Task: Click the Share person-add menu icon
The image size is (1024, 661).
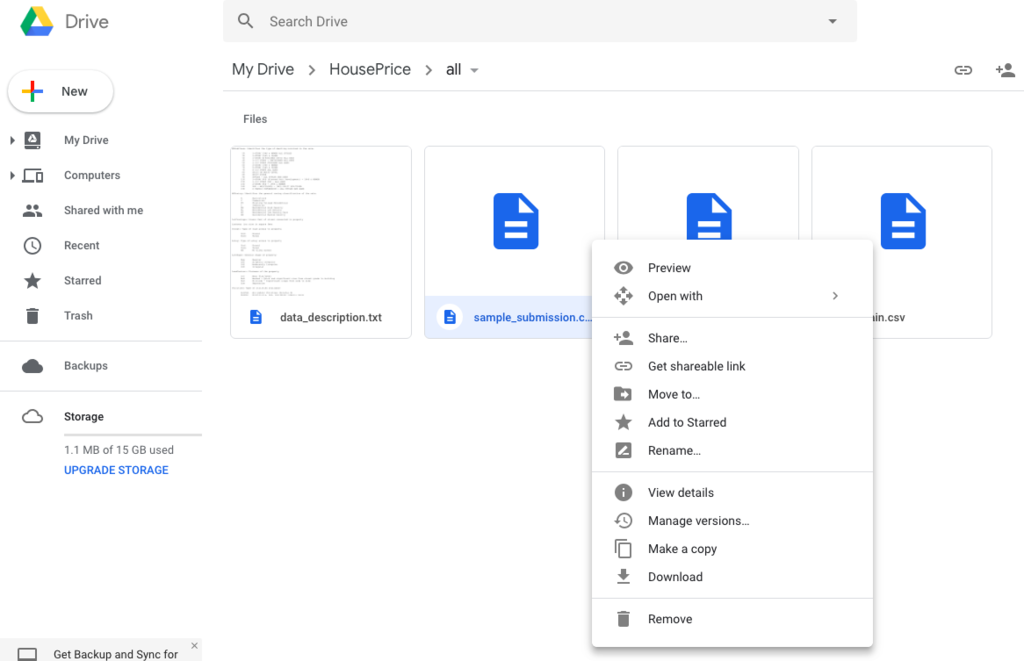Action: point(623,338)
